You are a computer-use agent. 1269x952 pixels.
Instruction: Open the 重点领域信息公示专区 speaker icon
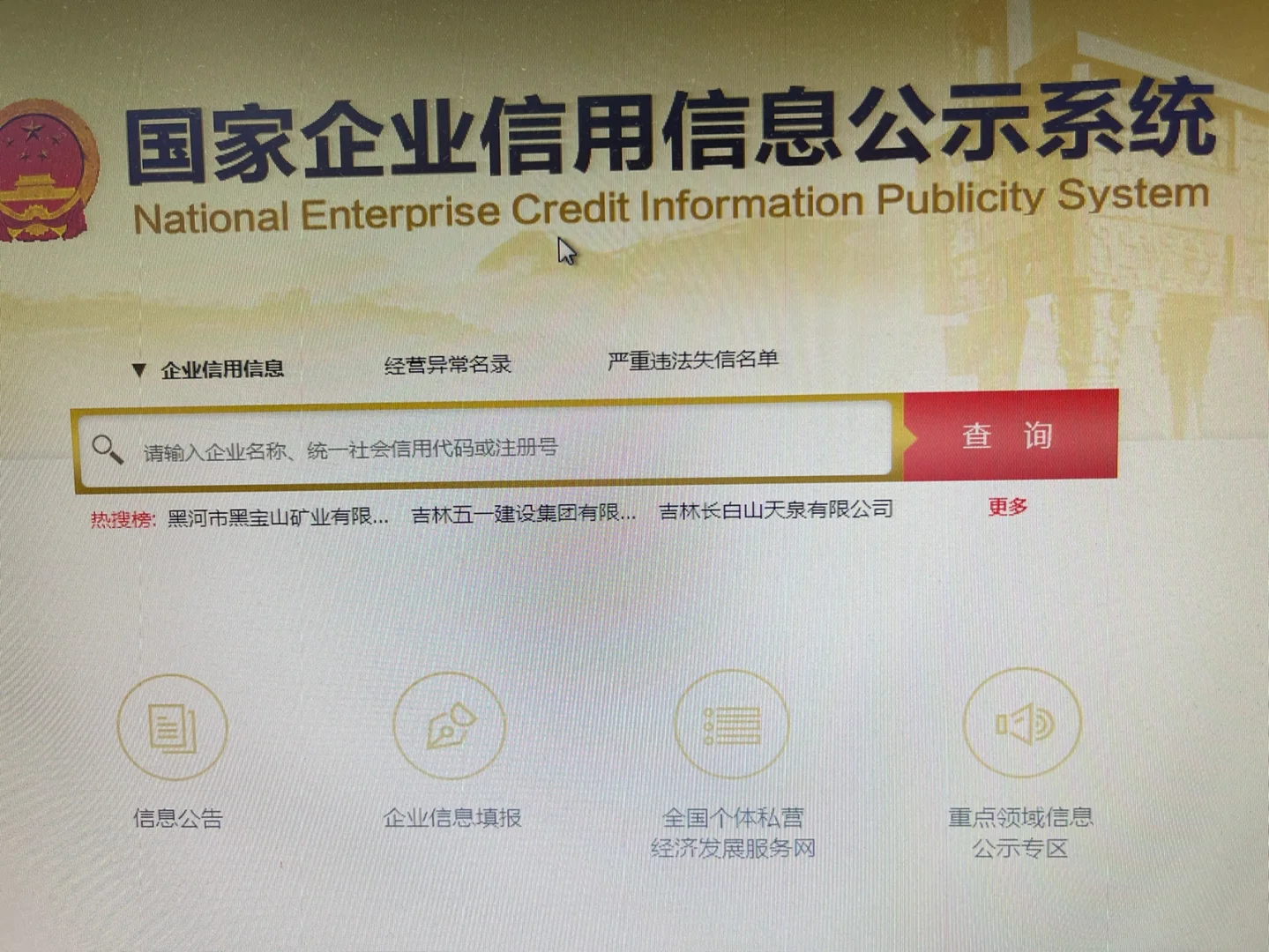[1022, 723]
